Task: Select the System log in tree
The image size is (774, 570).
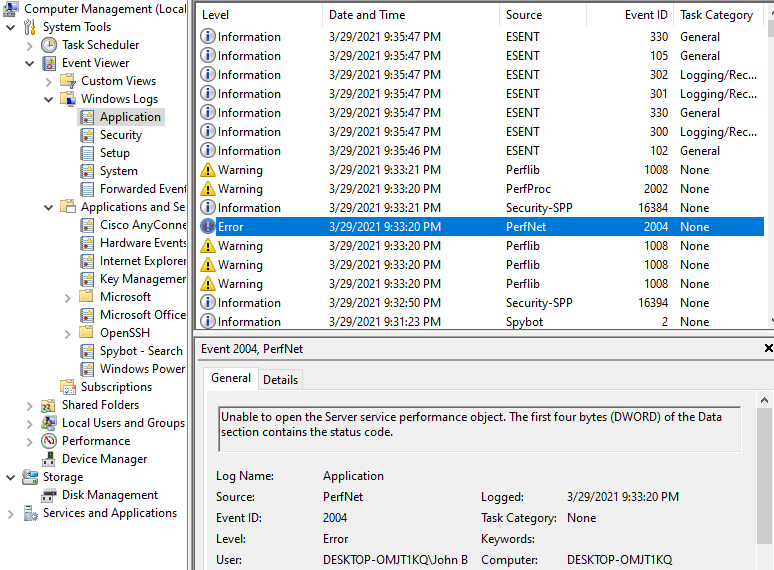Action: pos(118,171)
